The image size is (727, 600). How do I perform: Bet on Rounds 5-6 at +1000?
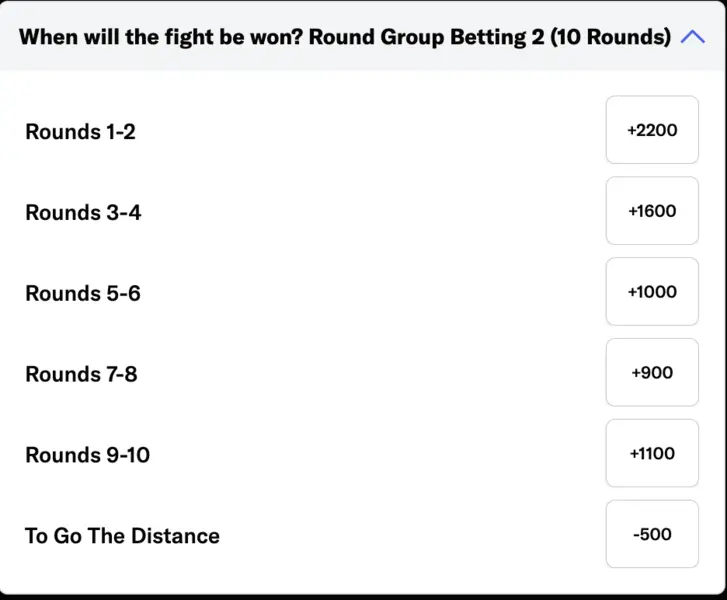click(652, 292)
